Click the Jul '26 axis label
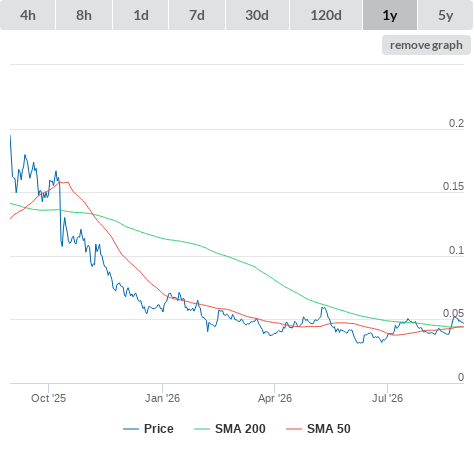This screenshot has width=474, height=455. pyautogui.click(x=387, y=398)
